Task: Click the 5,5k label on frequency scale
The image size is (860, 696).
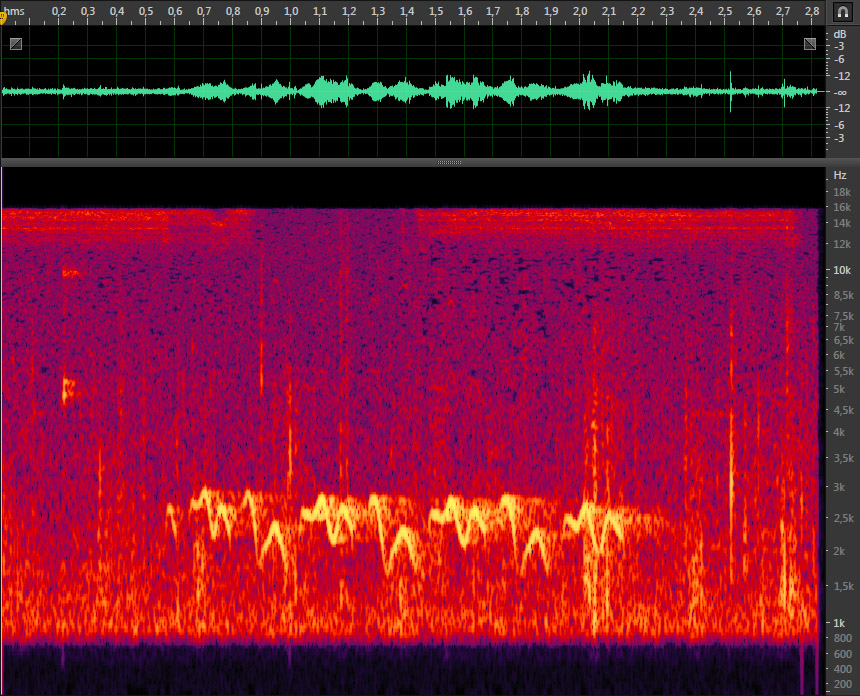Action: tap(844, 371)
